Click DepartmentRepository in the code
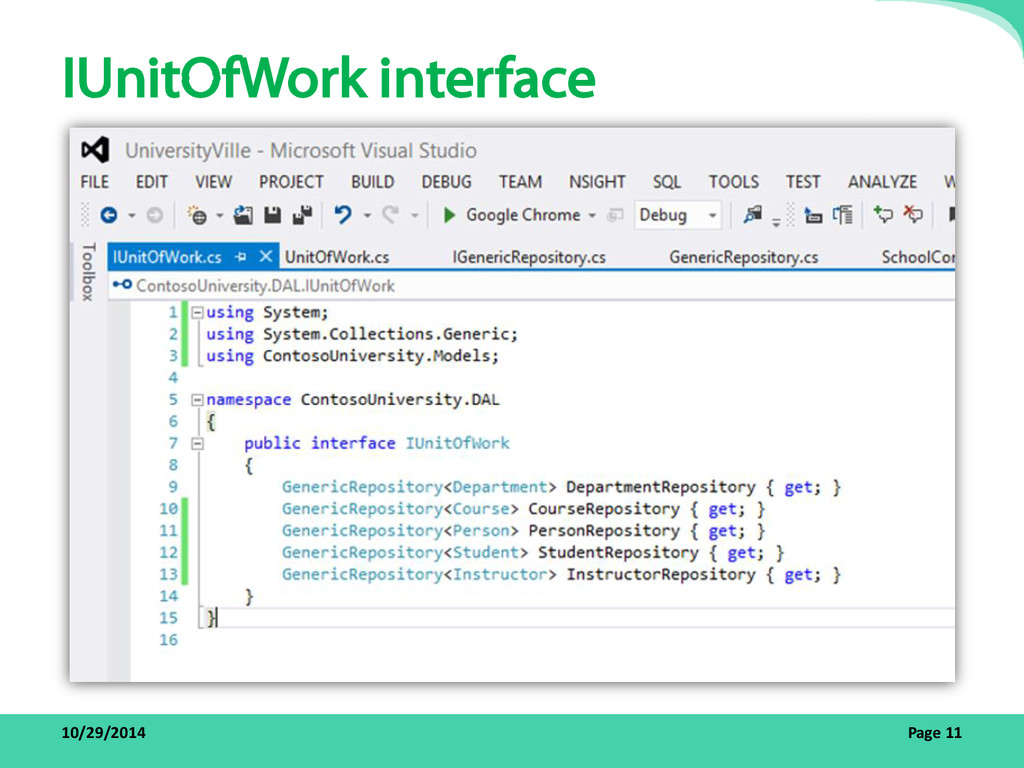 (x=660, y=487)
